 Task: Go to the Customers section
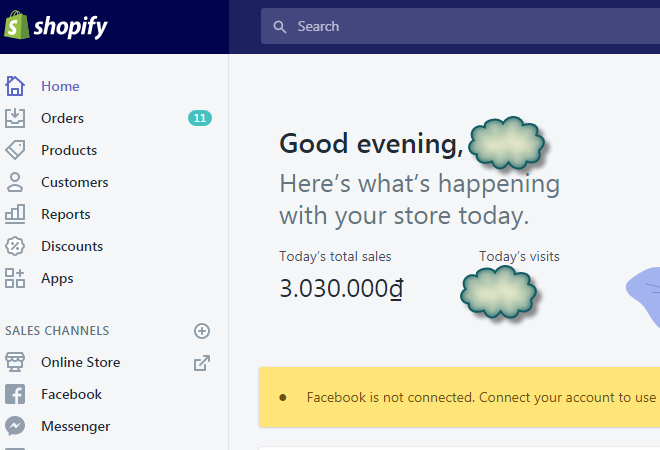click(75, 182)
